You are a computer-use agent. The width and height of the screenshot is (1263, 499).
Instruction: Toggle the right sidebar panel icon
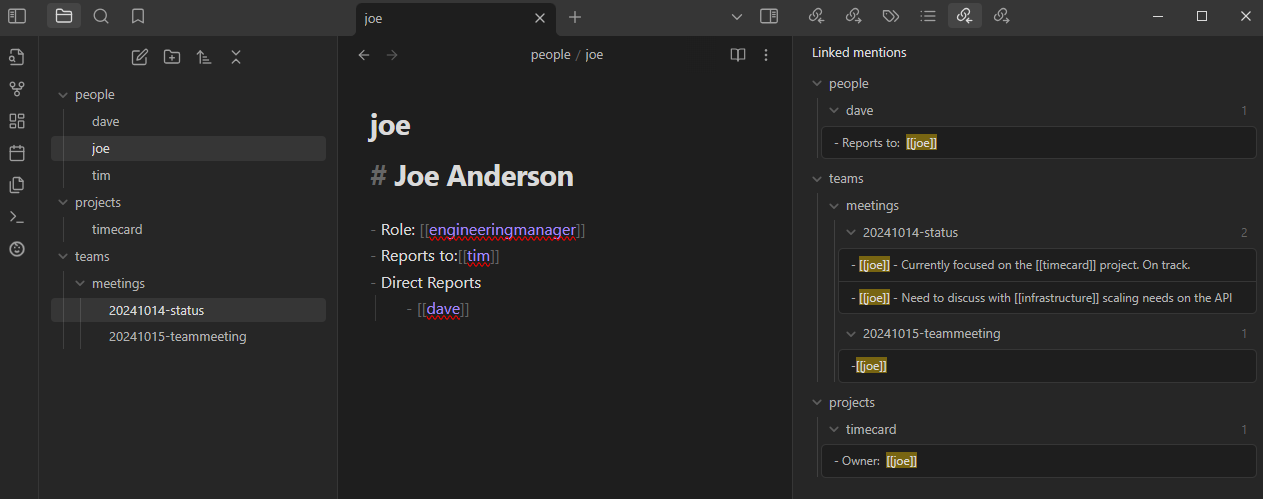769,16
